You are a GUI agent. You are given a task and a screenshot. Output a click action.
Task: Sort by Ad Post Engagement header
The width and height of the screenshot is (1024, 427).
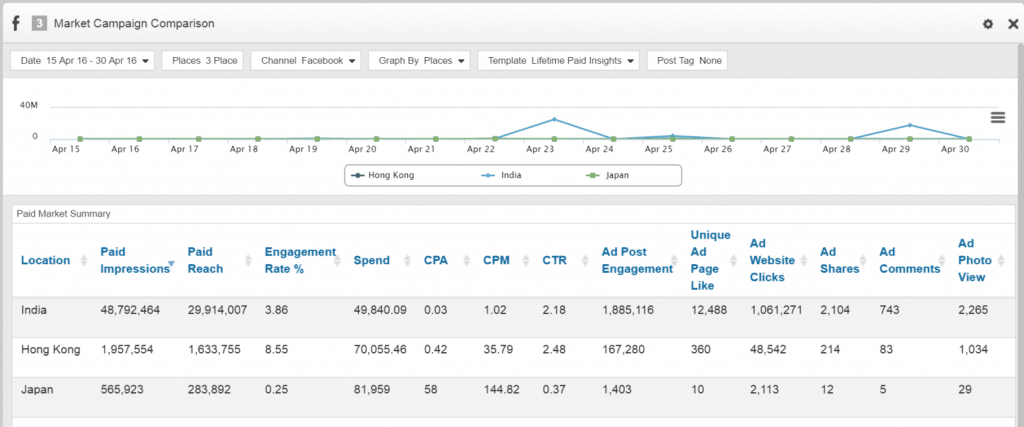(637, 261)
